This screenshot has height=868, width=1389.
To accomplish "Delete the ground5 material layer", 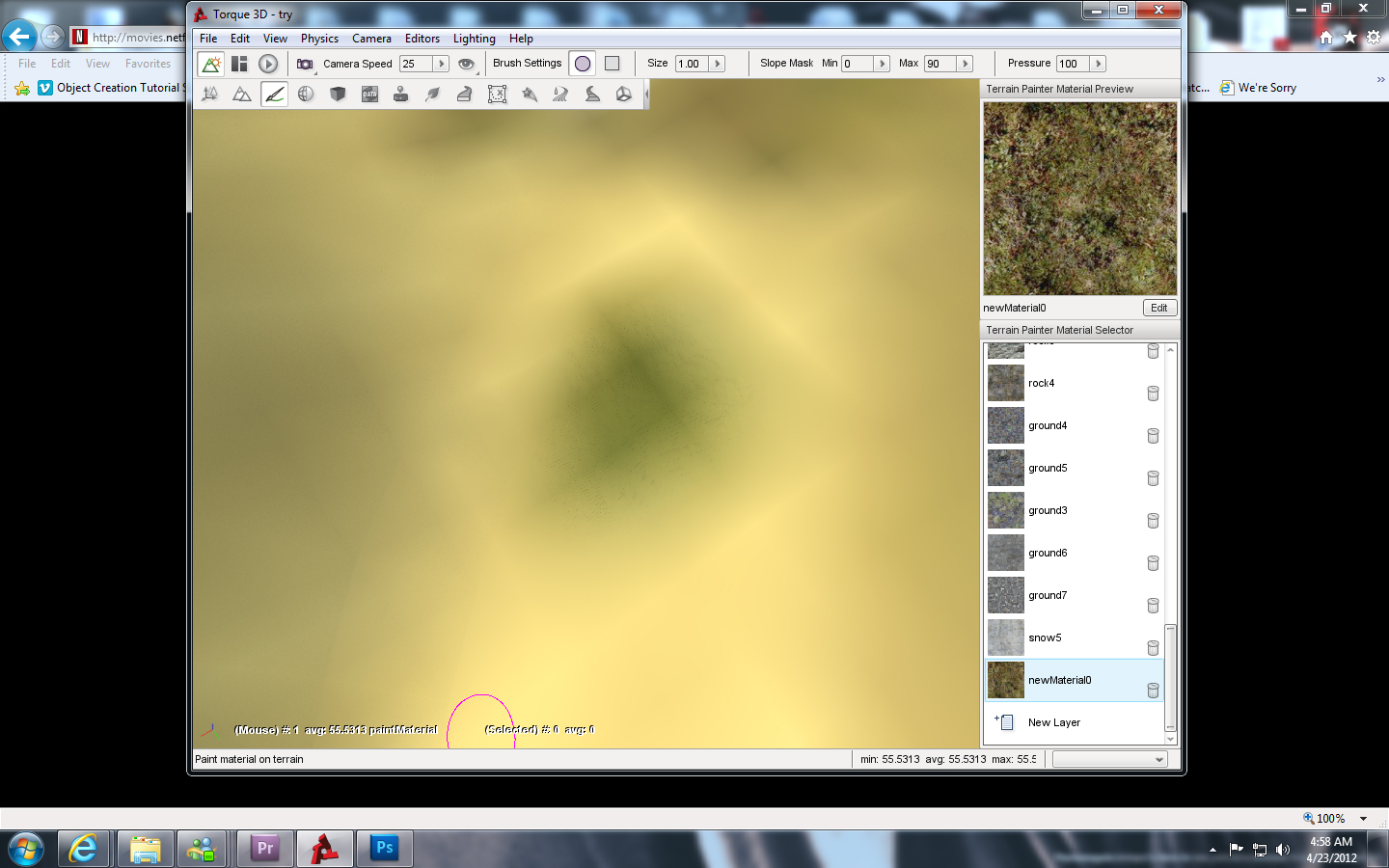I will click(1153, 477).
